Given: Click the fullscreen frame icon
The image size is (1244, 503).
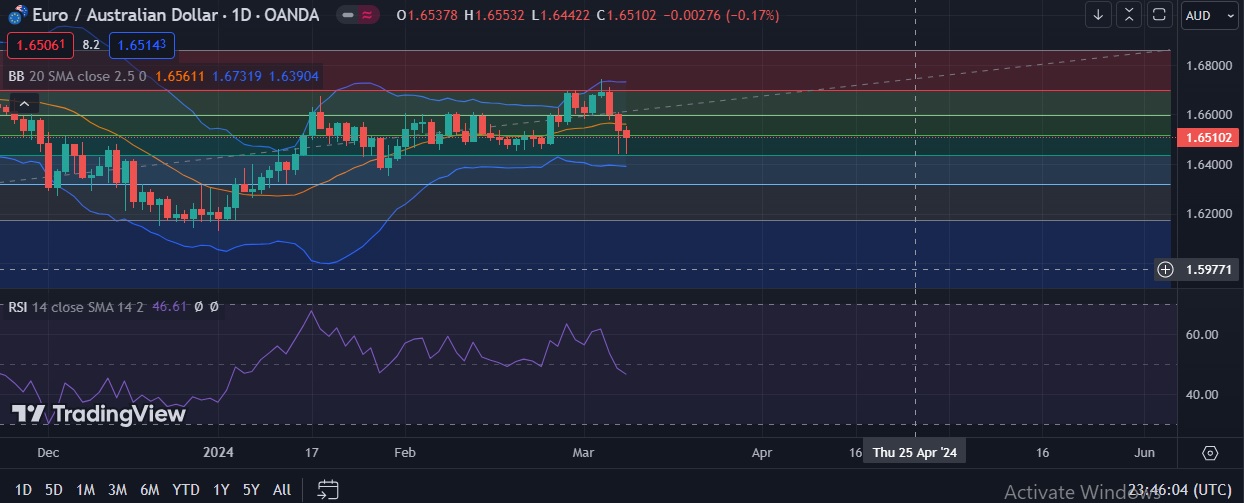Looking at the screenshot, I should coord(1159,15).
